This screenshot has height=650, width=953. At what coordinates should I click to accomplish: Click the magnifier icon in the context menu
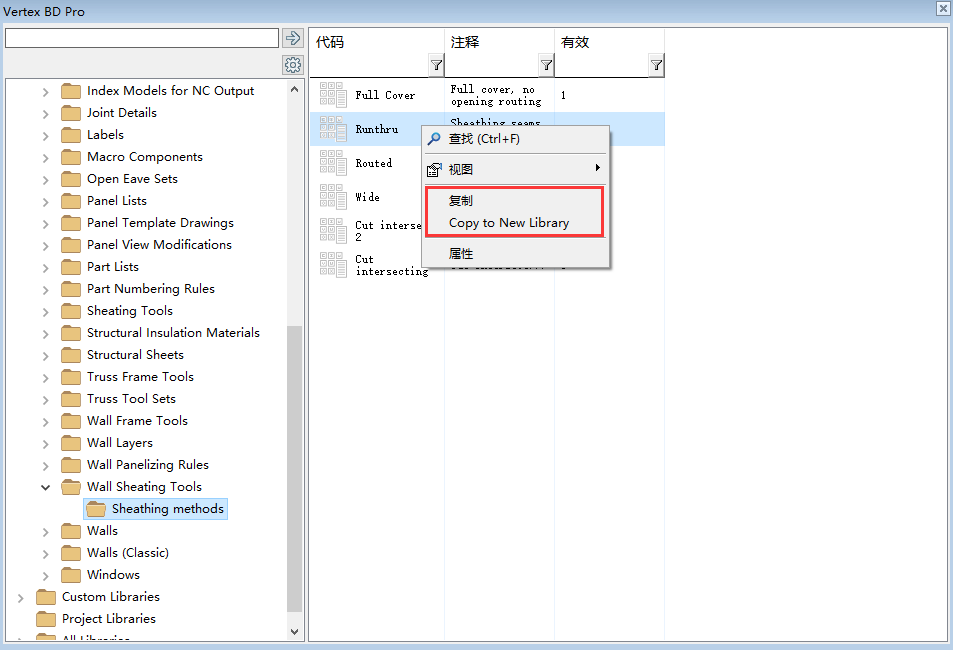(434, 139)
